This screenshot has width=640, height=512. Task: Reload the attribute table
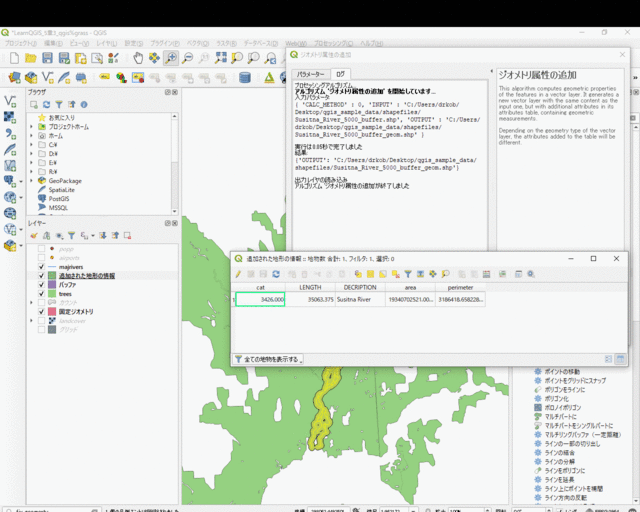click(276, 274)
